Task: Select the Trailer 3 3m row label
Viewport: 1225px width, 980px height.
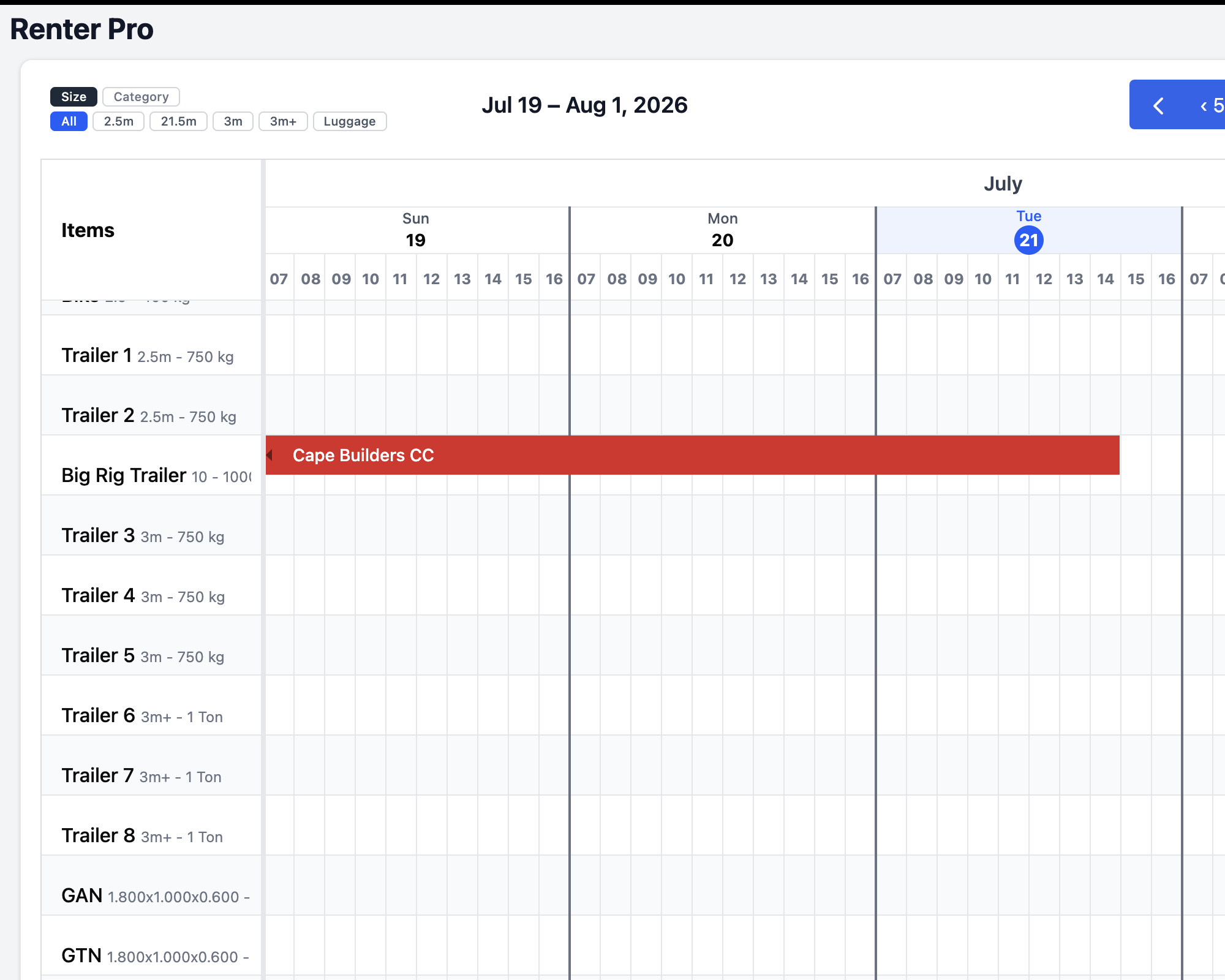Action: 151,525
